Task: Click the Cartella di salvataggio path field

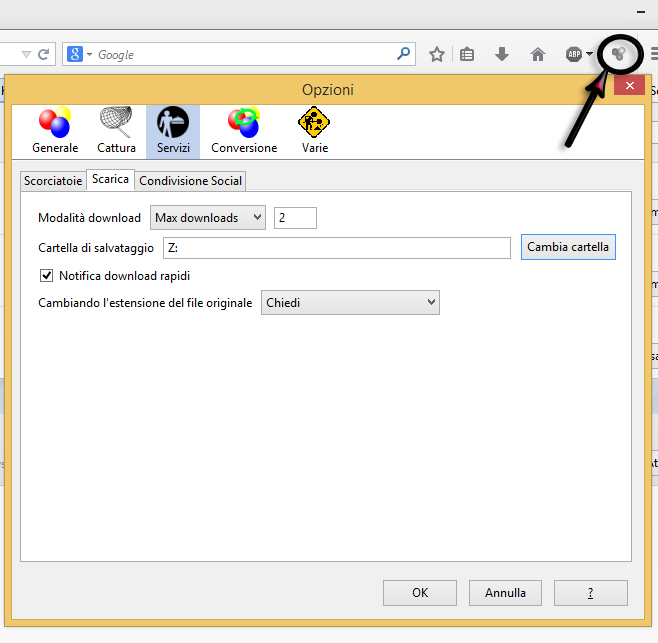Action: point(337,248)
